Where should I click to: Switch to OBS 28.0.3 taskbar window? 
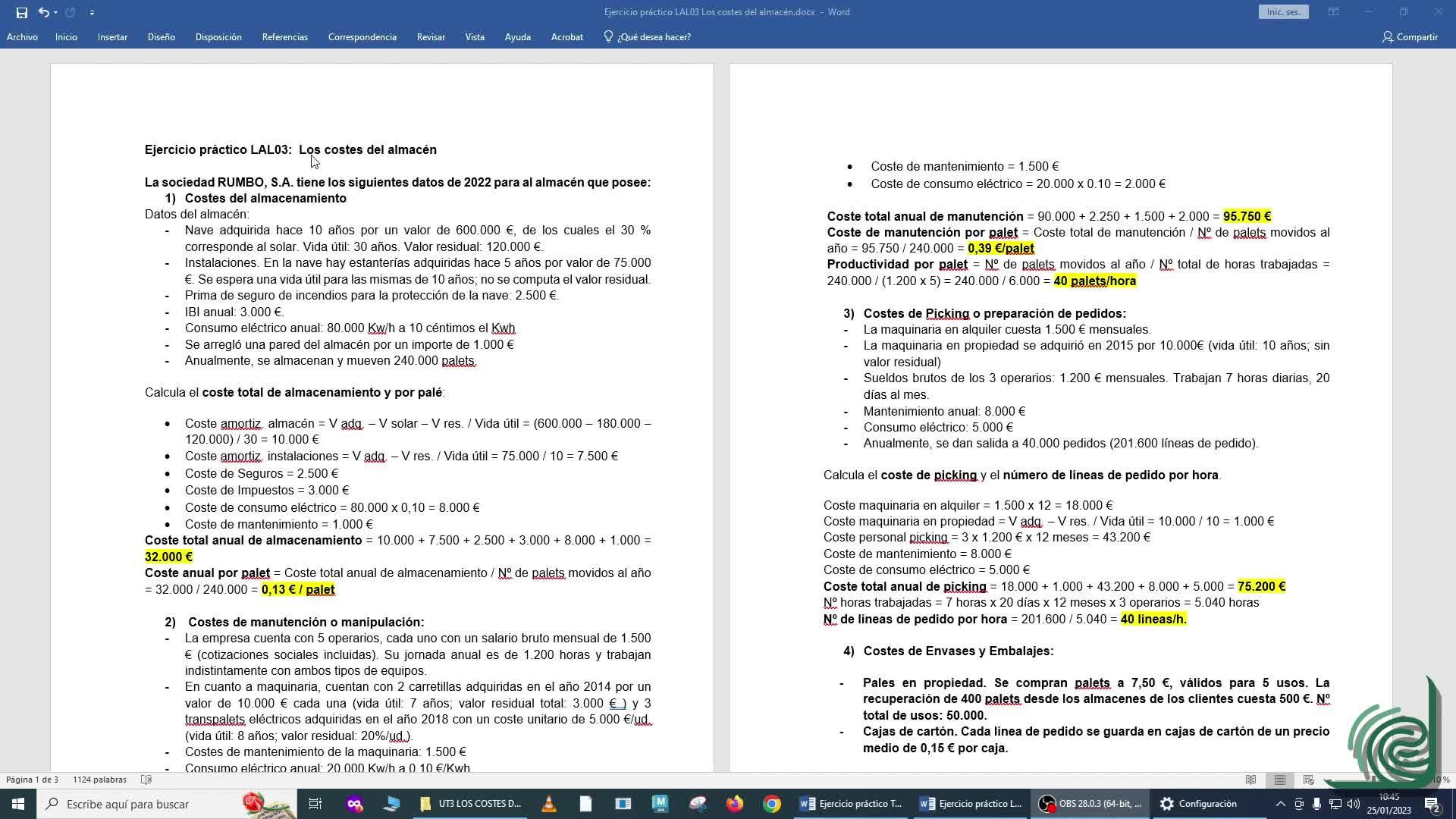pos(1090,804)
